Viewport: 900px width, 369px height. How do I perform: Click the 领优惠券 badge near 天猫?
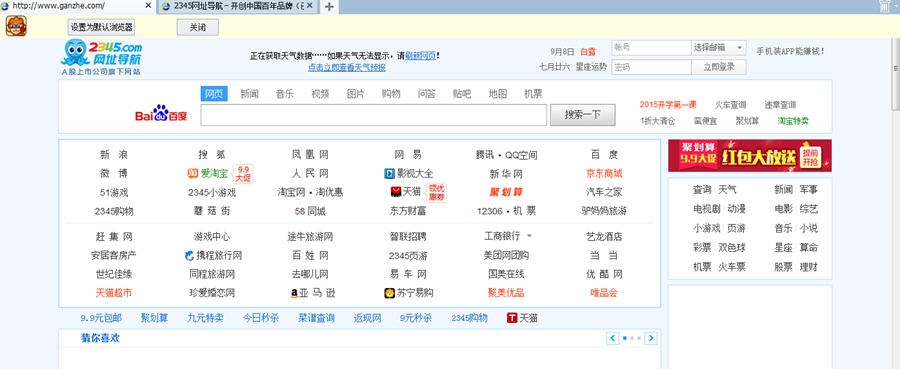coord(437,192)
